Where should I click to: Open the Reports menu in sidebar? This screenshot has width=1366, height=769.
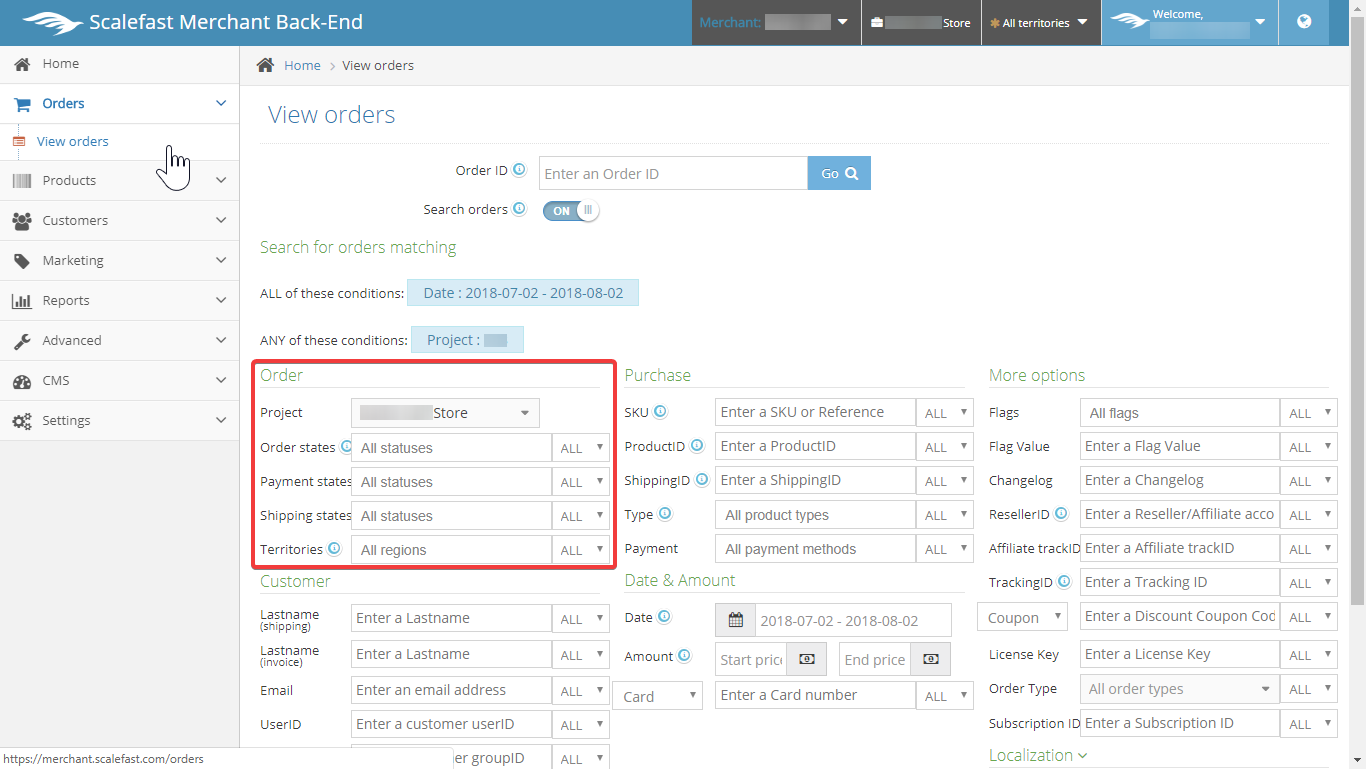pyautogui.click(x=120, y=301)
